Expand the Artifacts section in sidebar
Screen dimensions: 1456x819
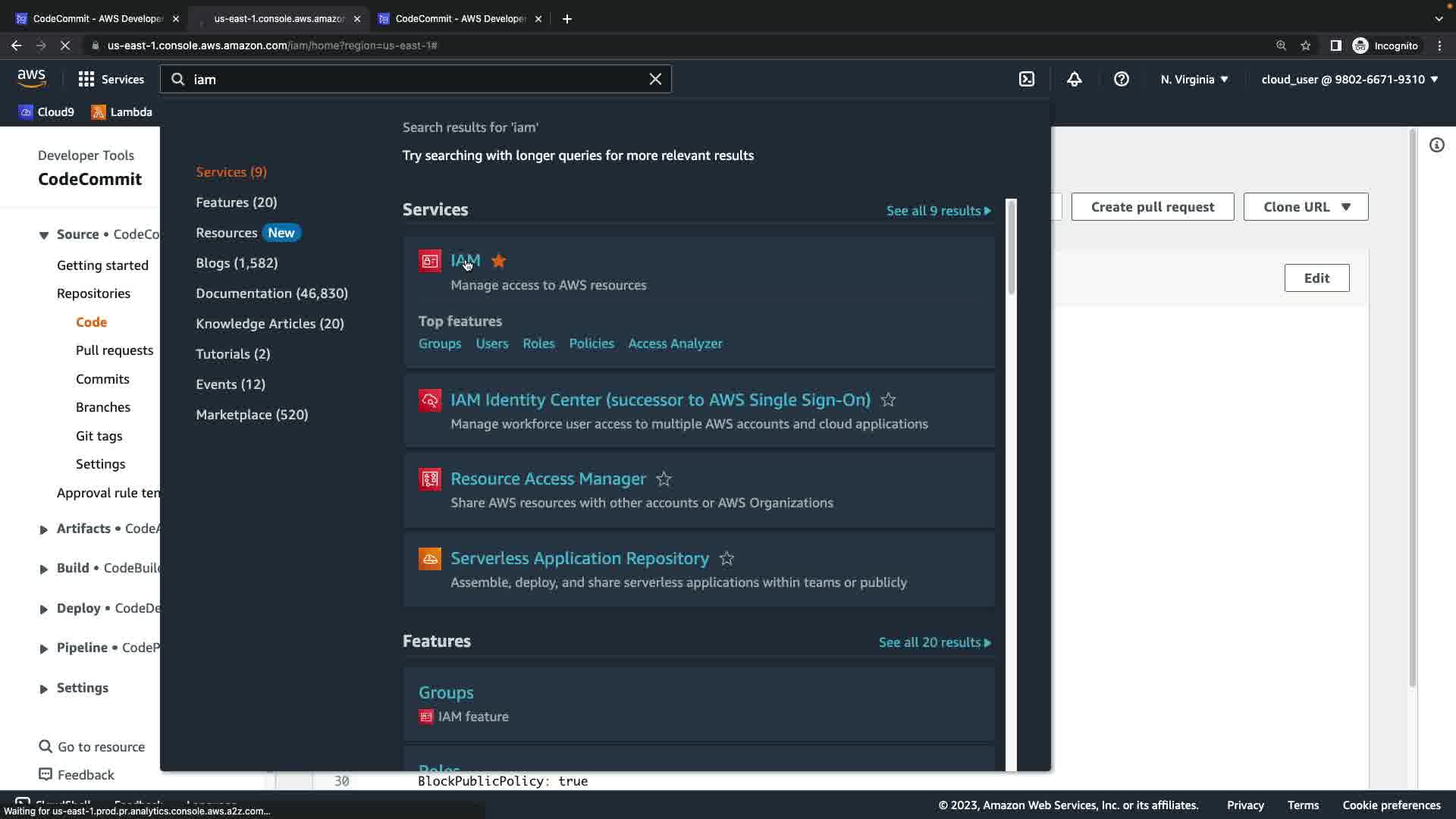point(43,529)
